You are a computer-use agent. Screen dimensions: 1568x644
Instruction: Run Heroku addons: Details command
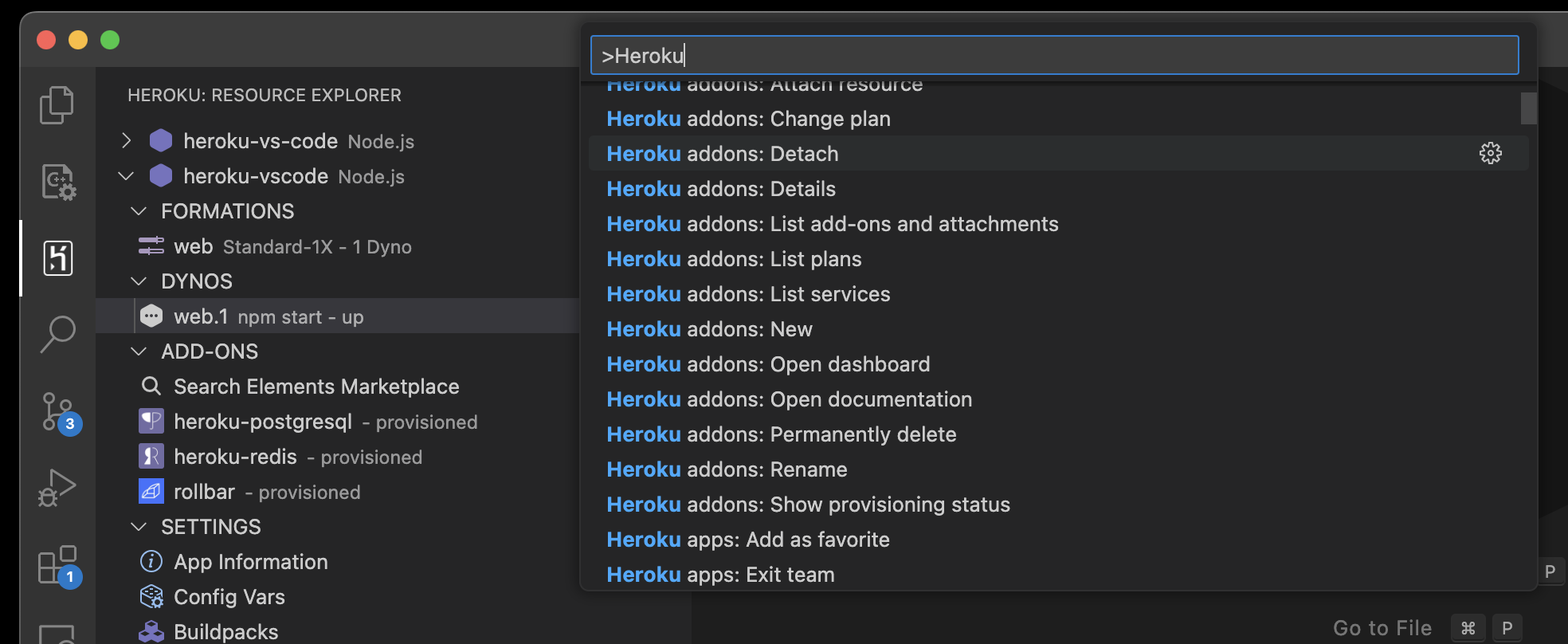click(x=1058, y=189)
